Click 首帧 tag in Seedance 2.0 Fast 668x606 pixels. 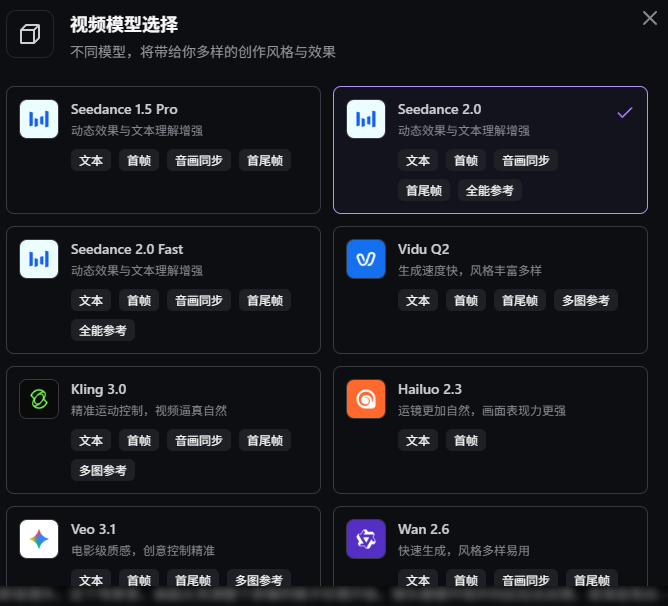click(x=139, y=300)
